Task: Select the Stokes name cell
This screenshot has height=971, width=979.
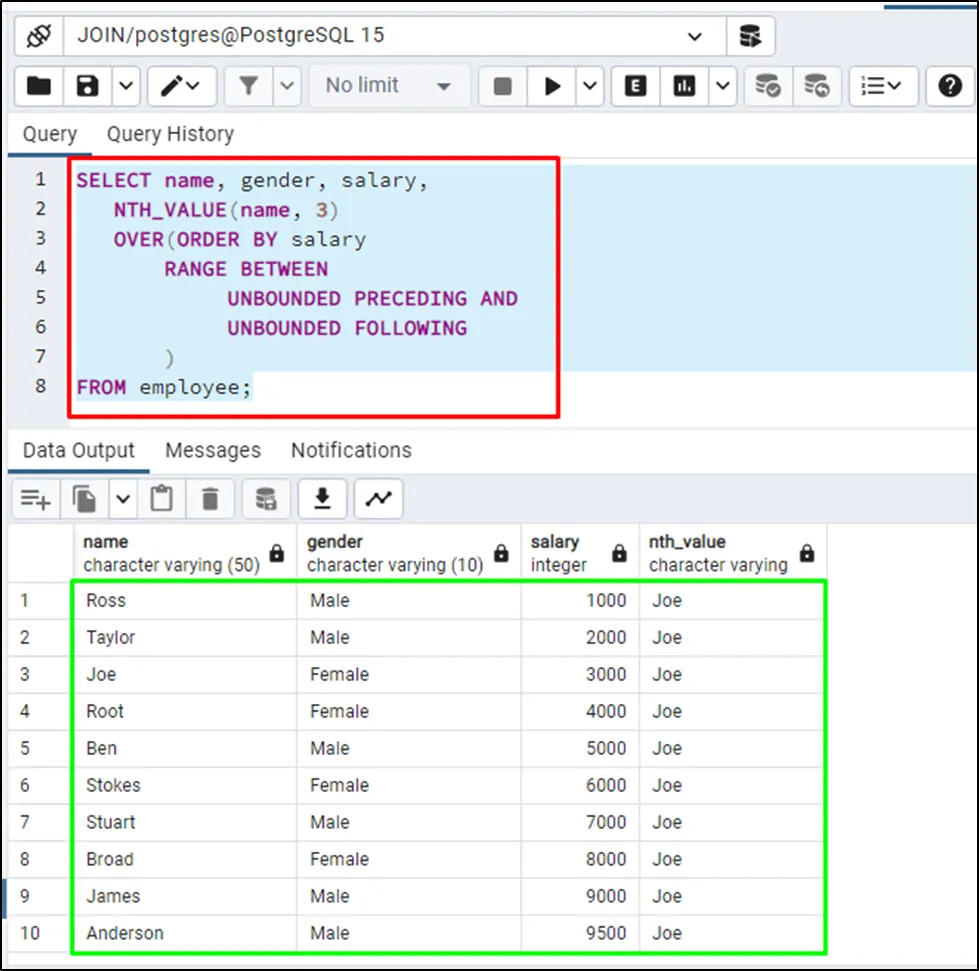Action: click(113, 785)
